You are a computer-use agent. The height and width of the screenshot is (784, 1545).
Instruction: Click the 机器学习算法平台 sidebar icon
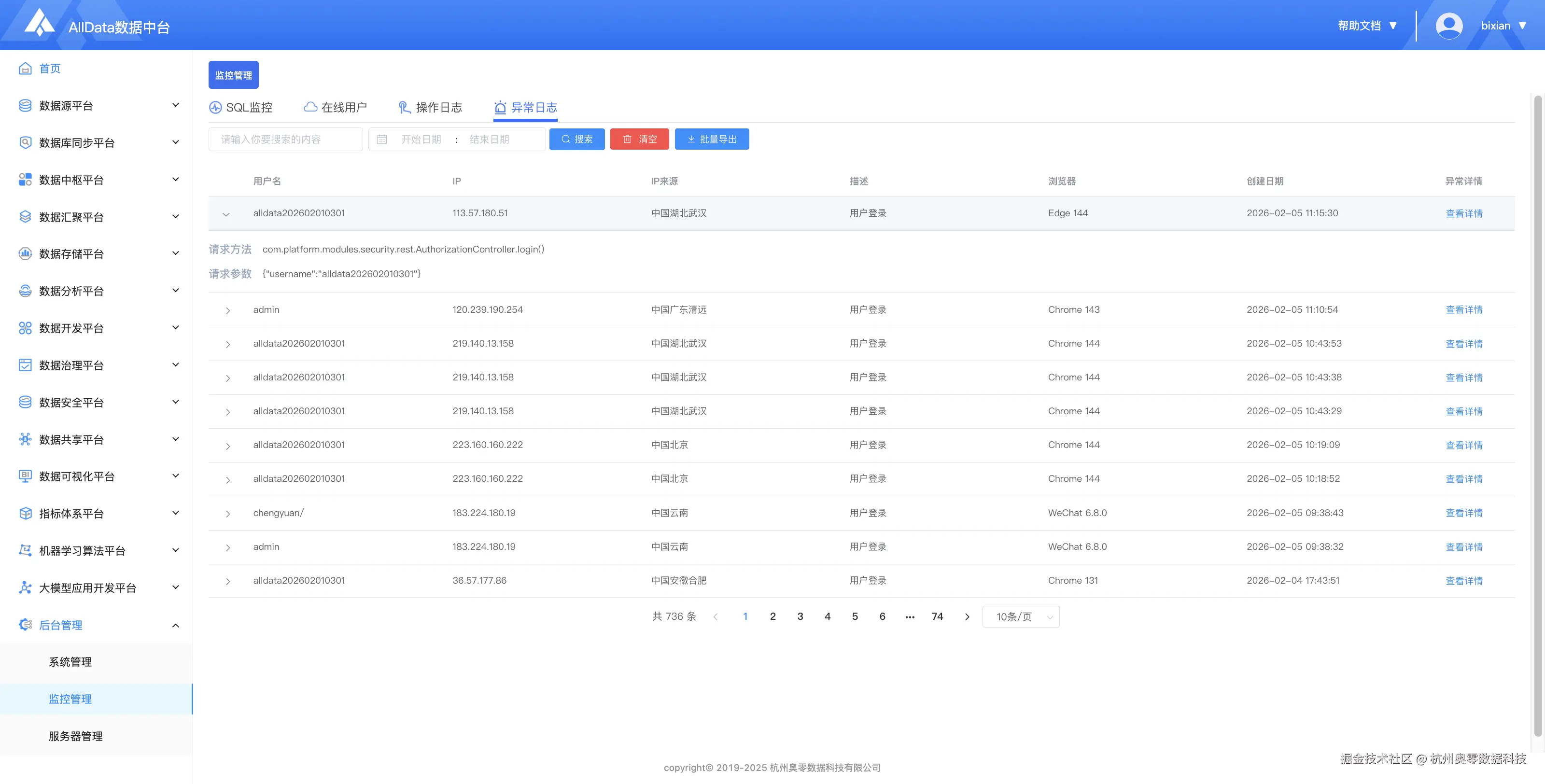pyautogui.click(x=25, y=551)
